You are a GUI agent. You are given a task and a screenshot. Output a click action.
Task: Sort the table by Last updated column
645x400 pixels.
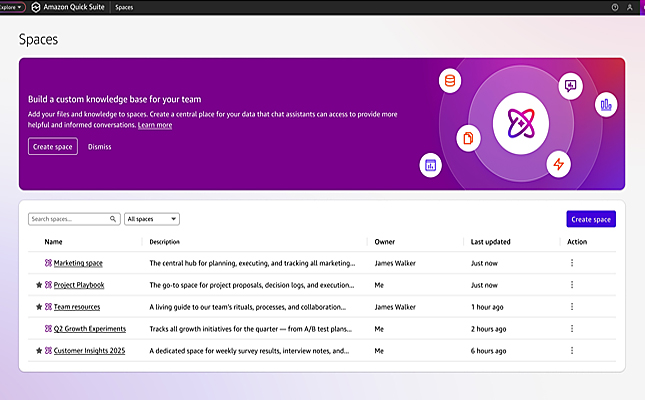490,242
